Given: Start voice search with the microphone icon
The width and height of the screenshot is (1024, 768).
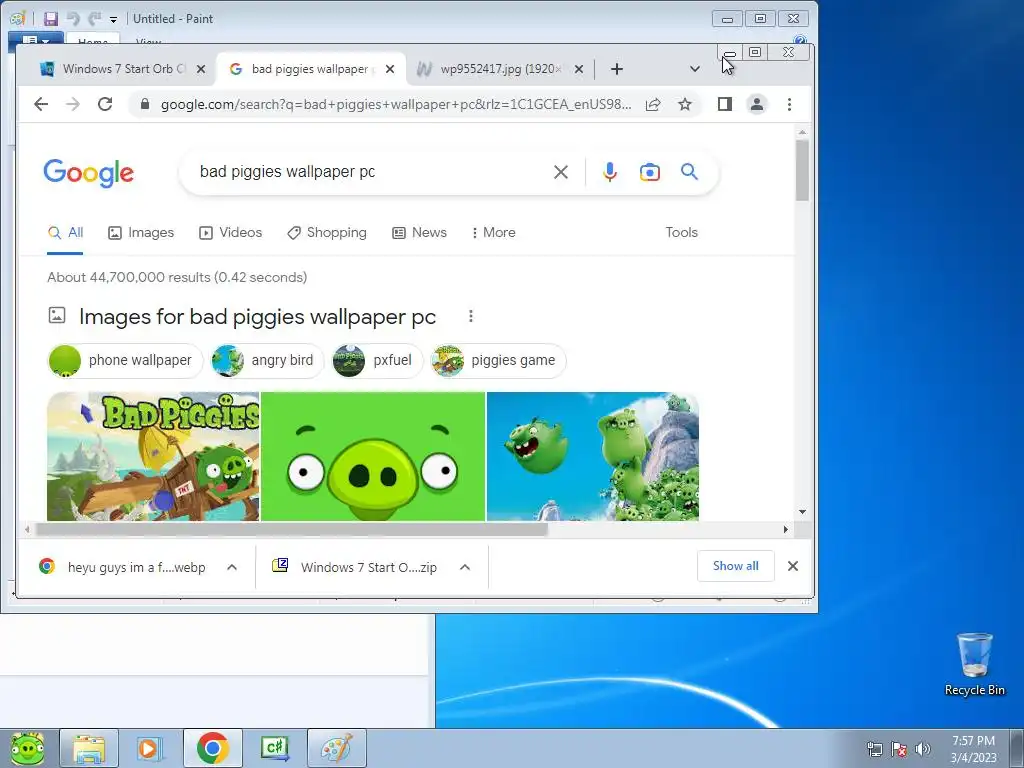Looking at the screenshot, I should coord(609,172).
